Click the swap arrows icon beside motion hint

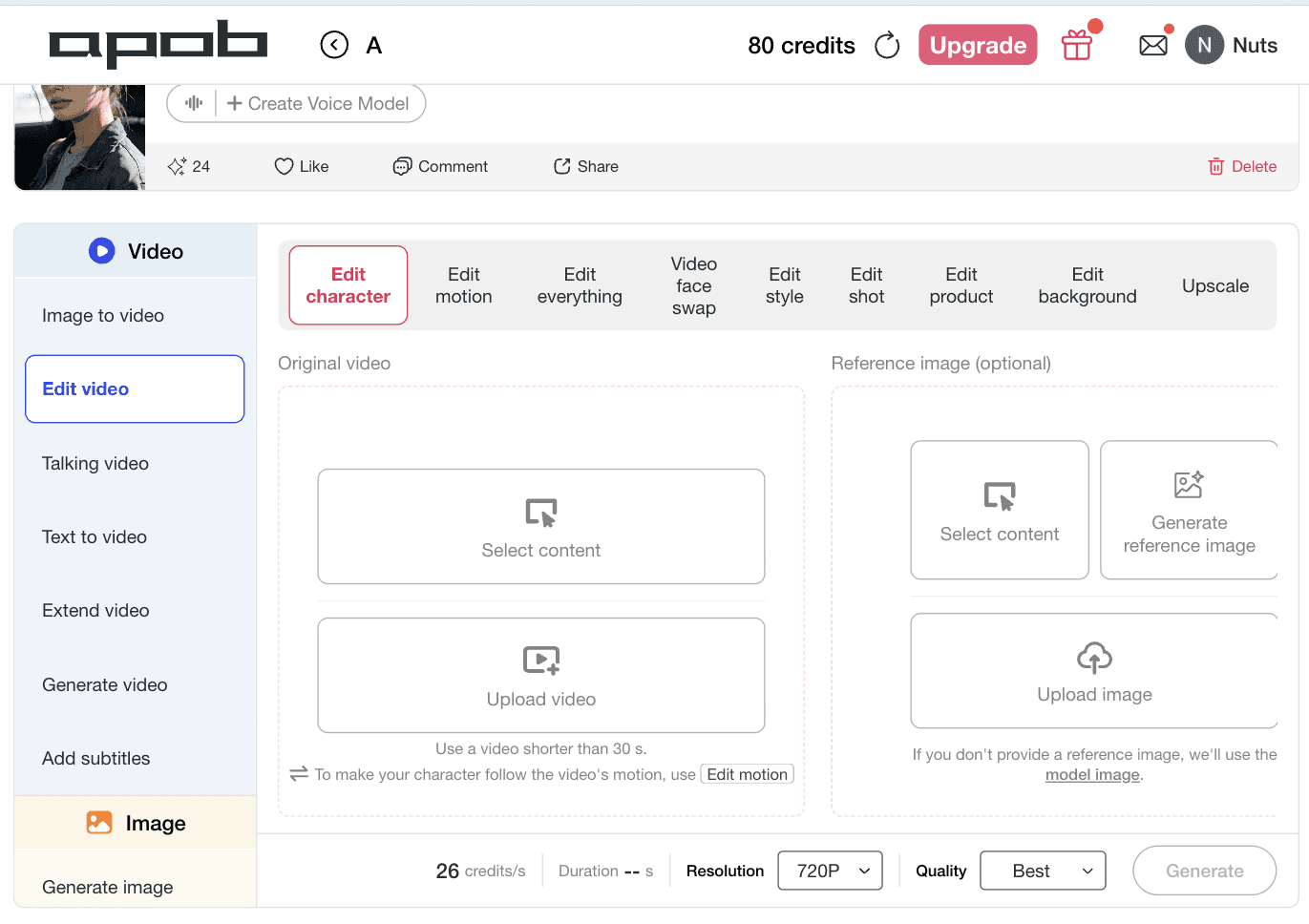click(x=299, y=774)
